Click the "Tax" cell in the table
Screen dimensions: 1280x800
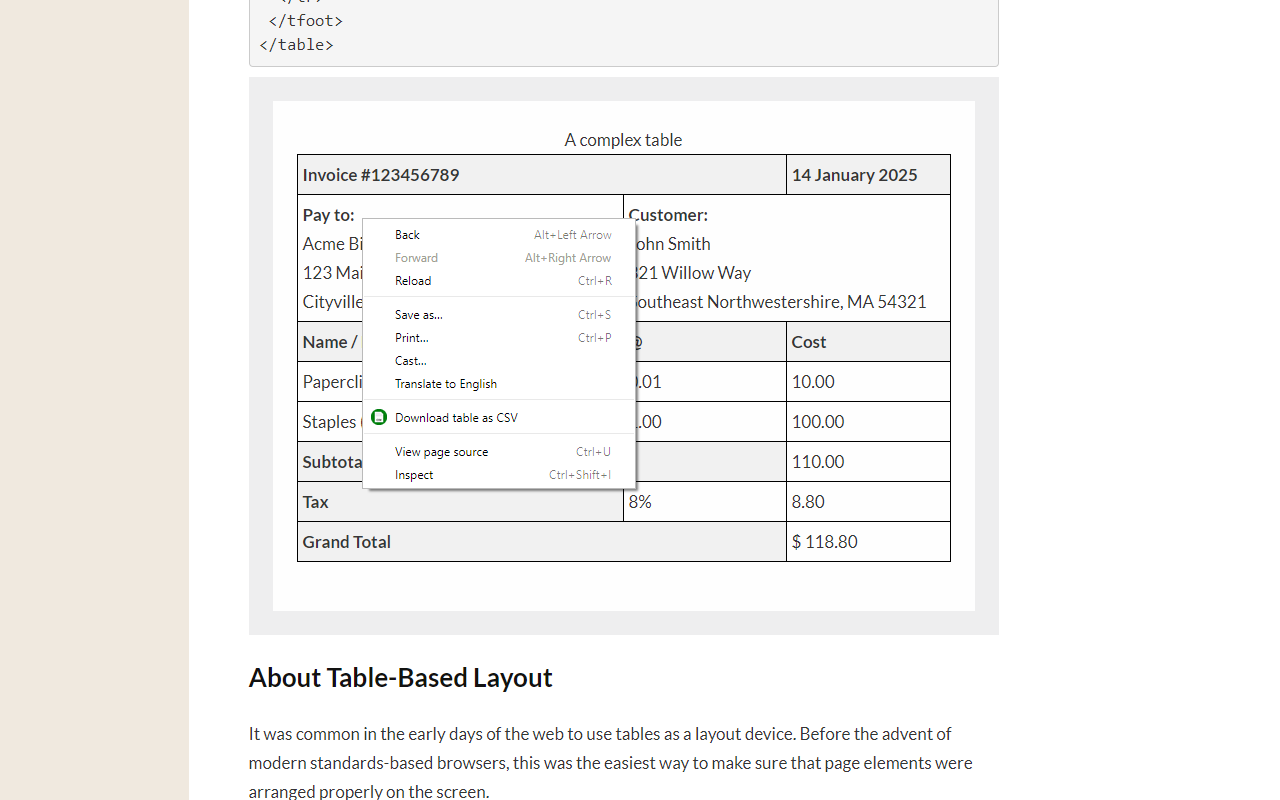pyautogui.click(x=315, y=501)
